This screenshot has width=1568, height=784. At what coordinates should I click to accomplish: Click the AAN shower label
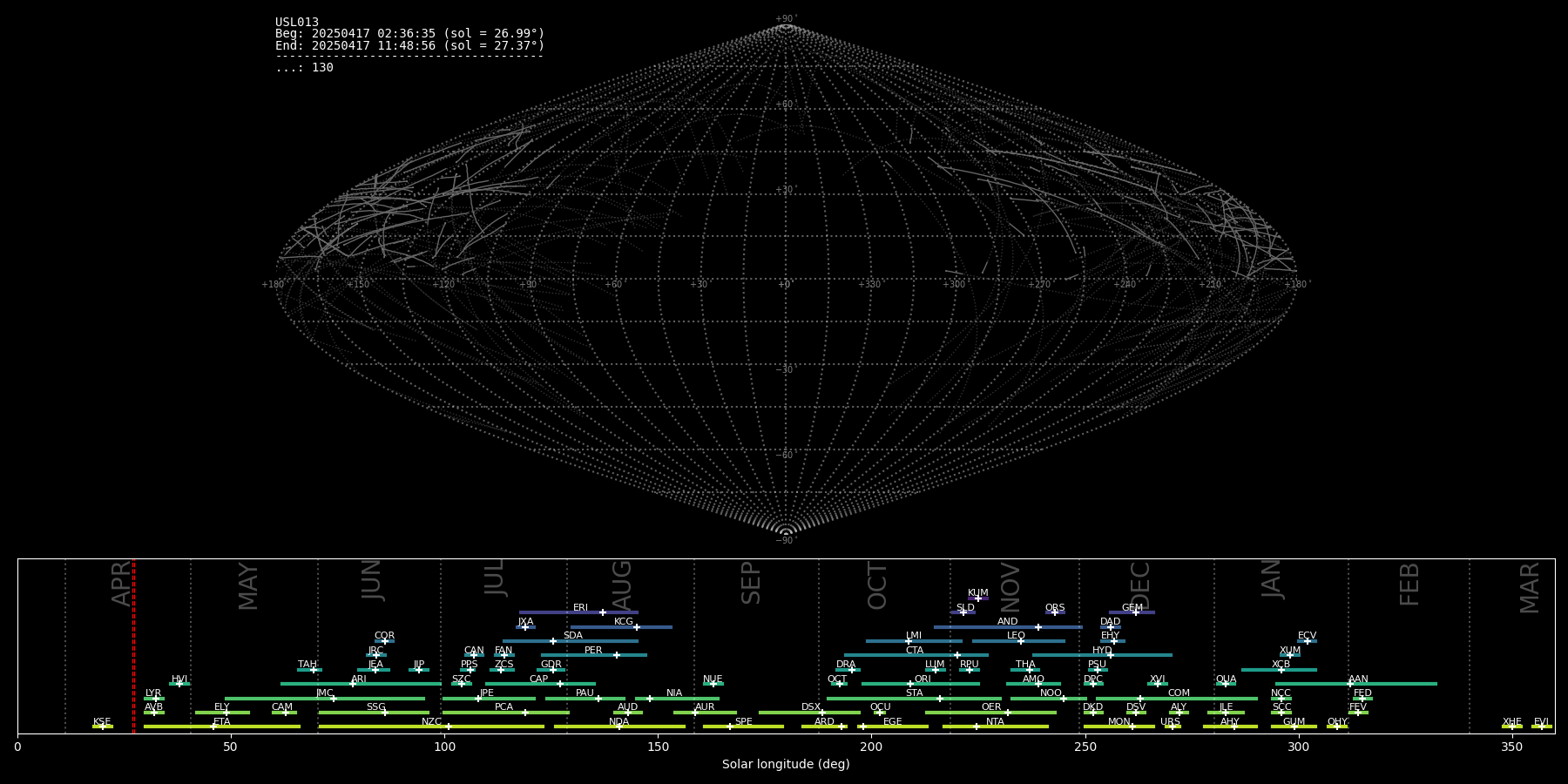pyautogui.click(x=1358, y=679)
